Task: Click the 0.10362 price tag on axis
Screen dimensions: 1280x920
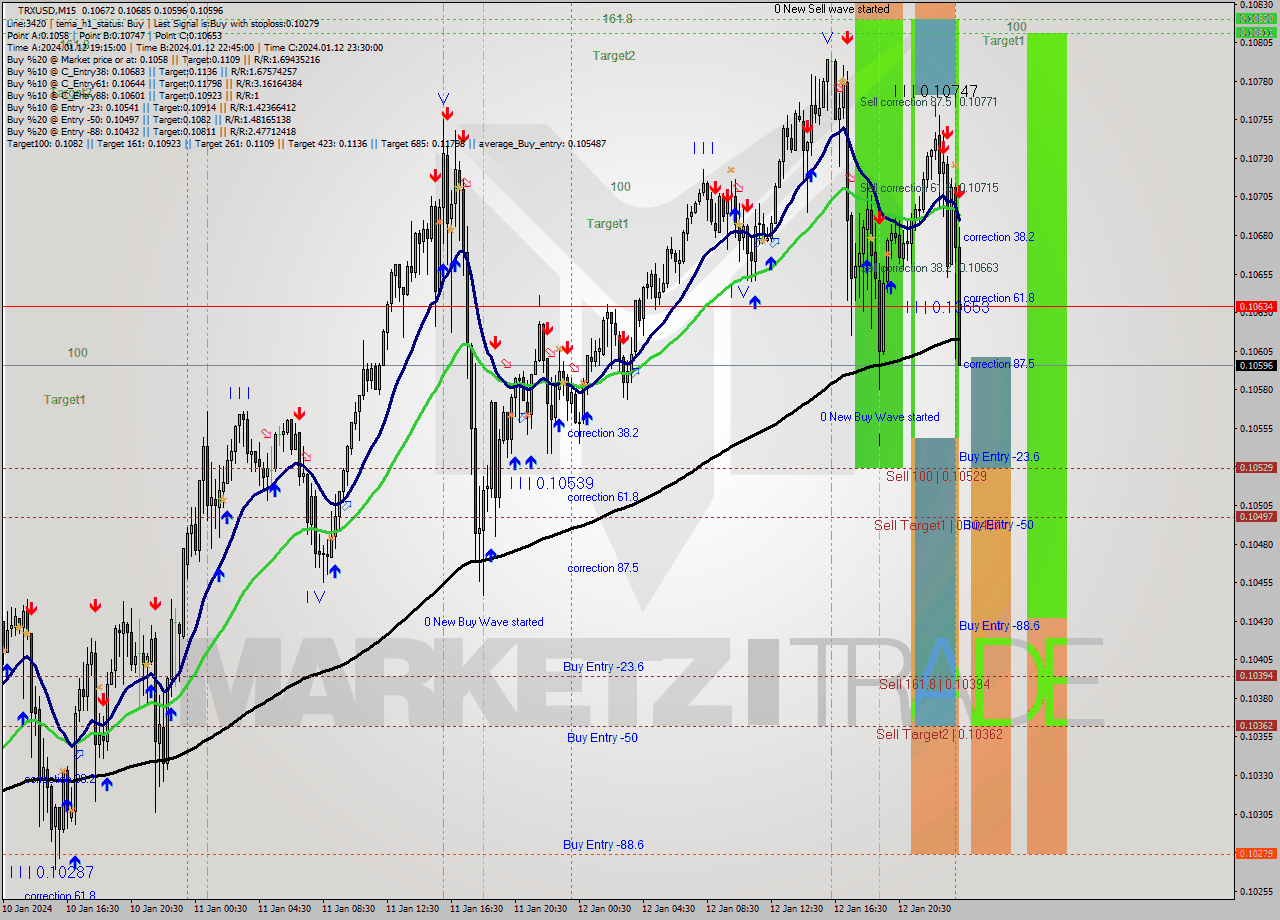Action: [x=1256, y=726]
